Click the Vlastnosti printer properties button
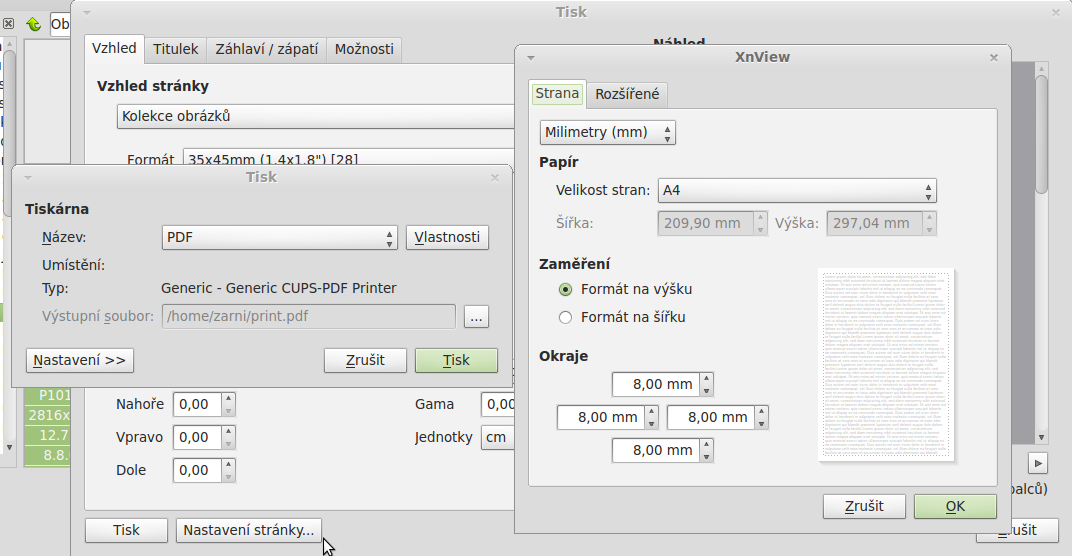 [448, 238]
